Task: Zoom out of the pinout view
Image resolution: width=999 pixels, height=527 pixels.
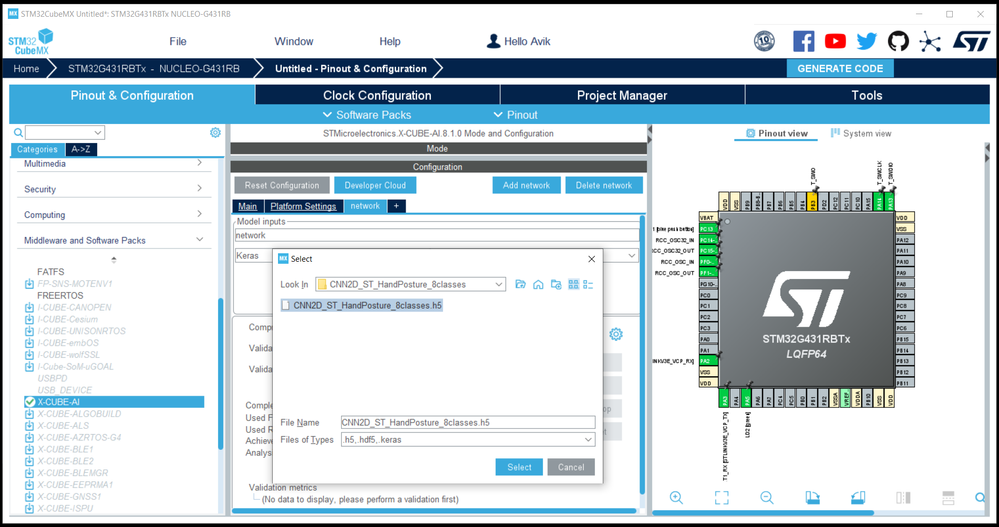Action: (766, 498)
